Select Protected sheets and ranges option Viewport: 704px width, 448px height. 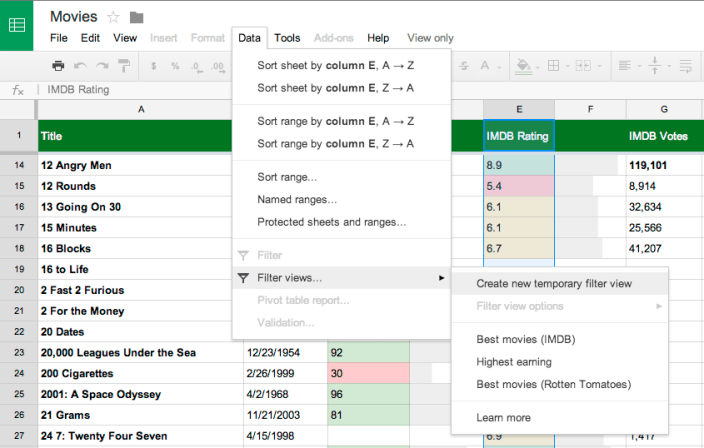pos(331,222)
